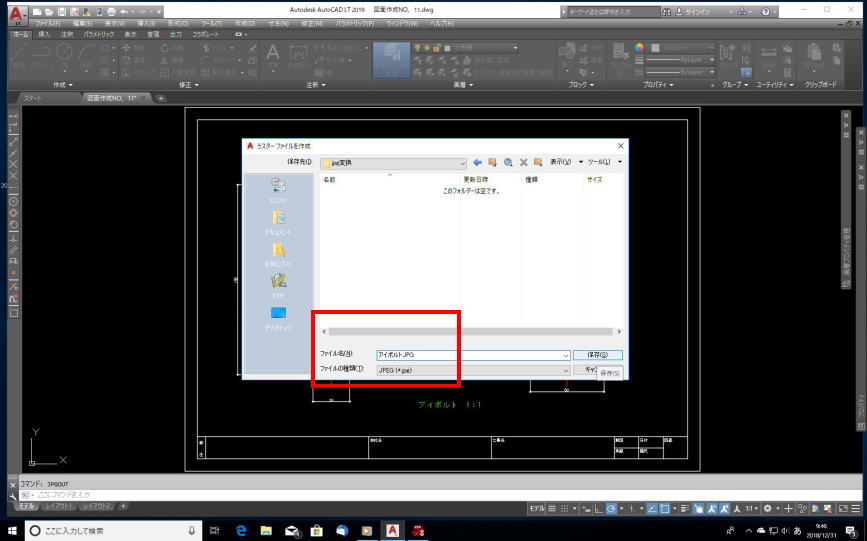Go back using the dialog's blue arrow icon
The width and height of the screenshot is (867, 541).
pyautogui.click(x=477, y=162)
